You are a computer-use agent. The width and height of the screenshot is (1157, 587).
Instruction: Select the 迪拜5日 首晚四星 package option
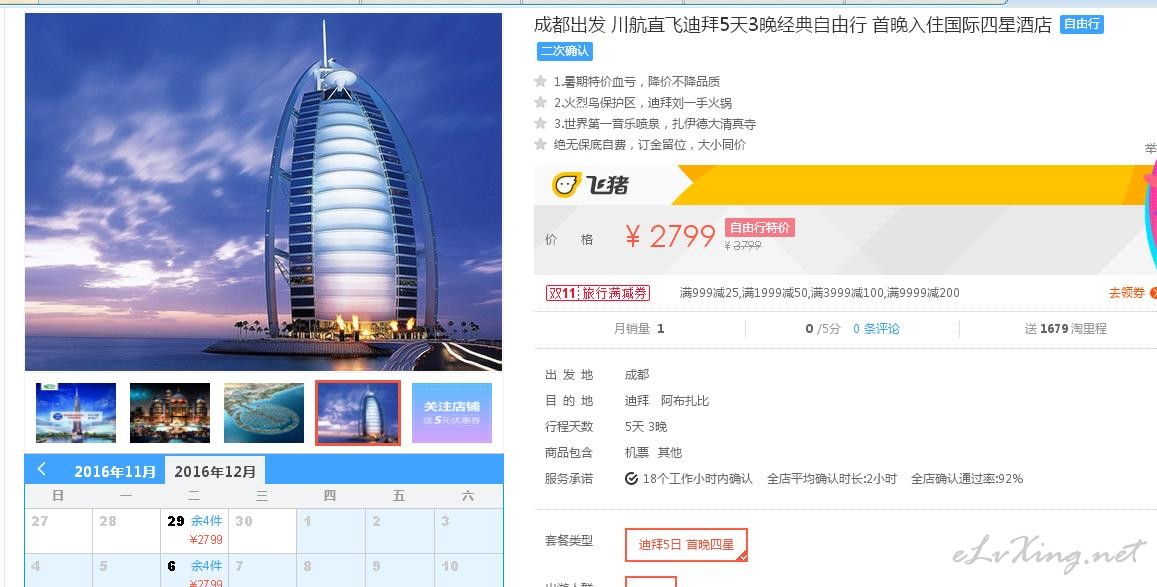pyautogui.click(x=686, y=545)
